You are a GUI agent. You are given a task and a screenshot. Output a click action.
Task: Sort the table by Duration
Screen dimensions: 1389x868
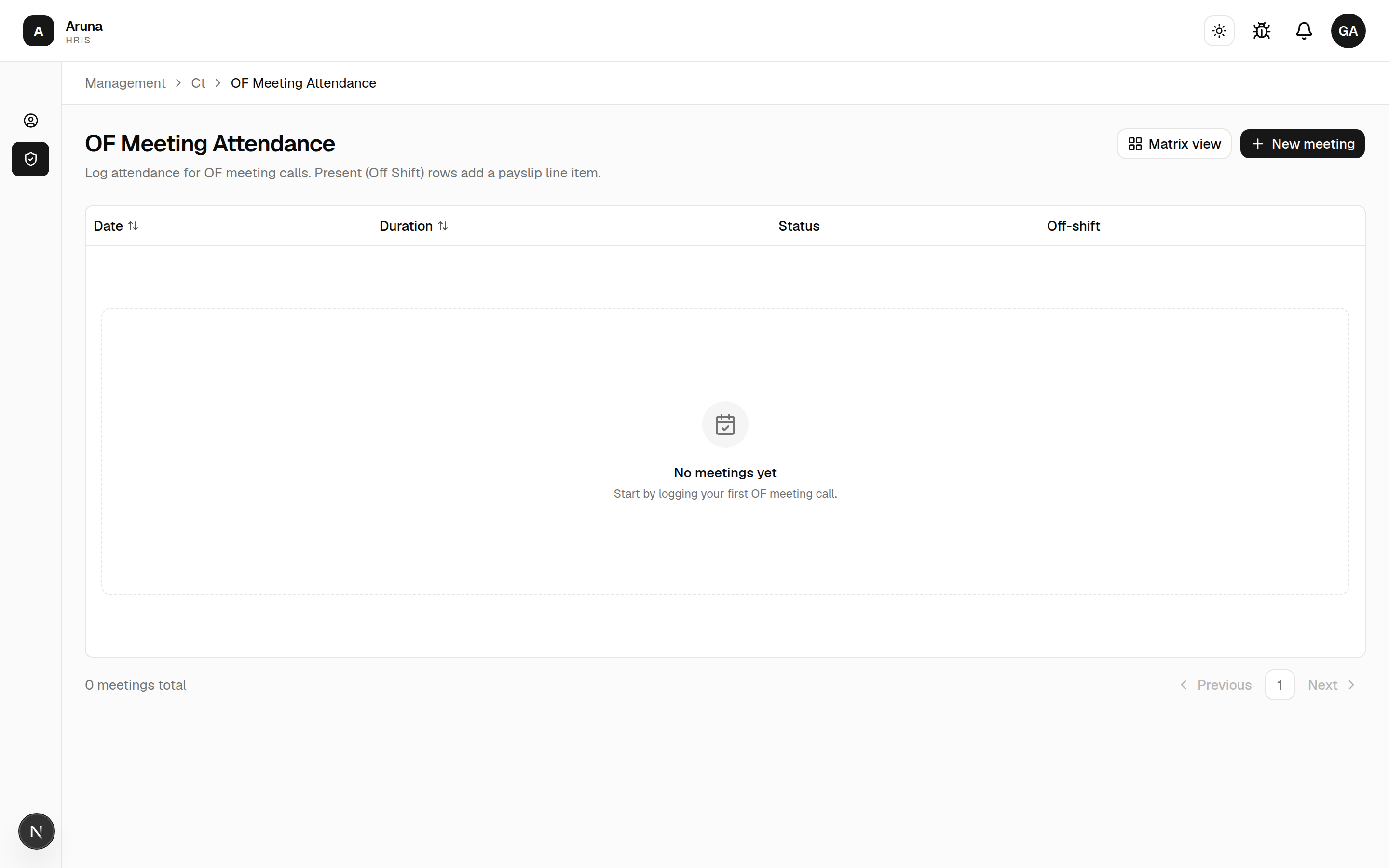pyautogui.click(x=413, y=226)
